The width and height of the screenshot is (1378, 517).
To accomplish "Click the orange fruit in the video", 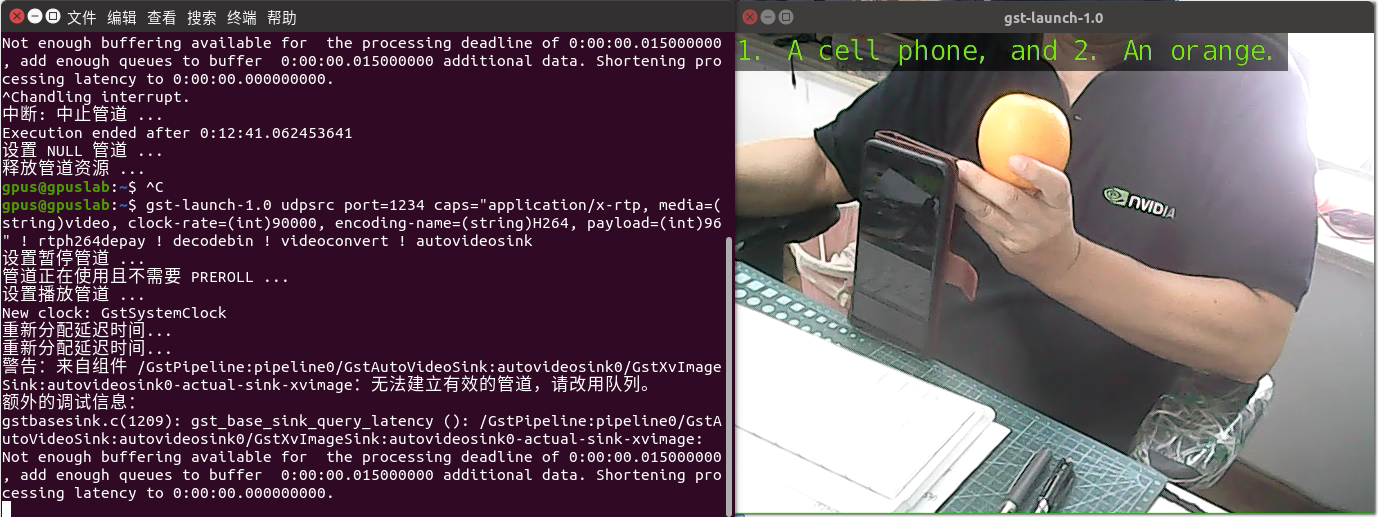I will [x=1024, y=140].
